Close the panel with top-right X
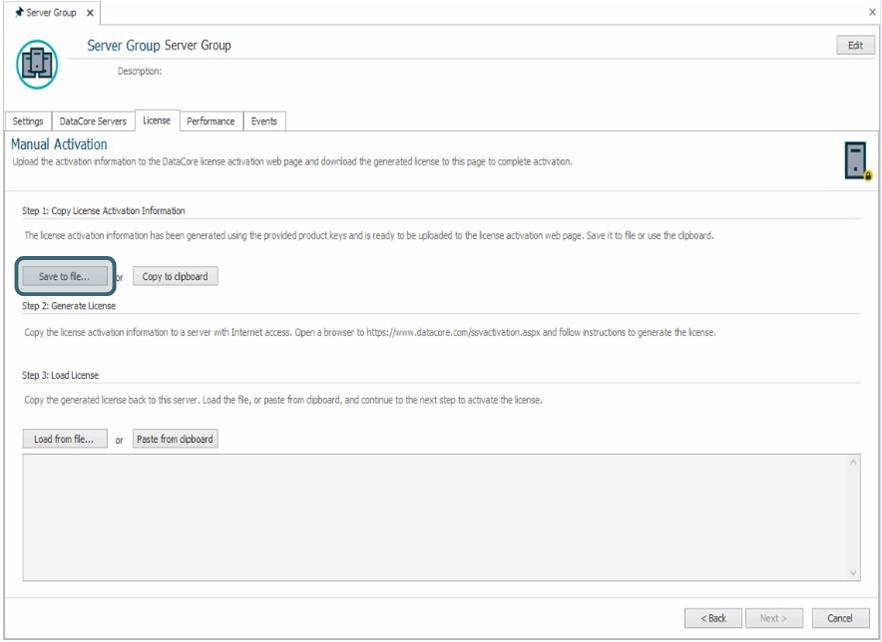 [x=871, y=12]
